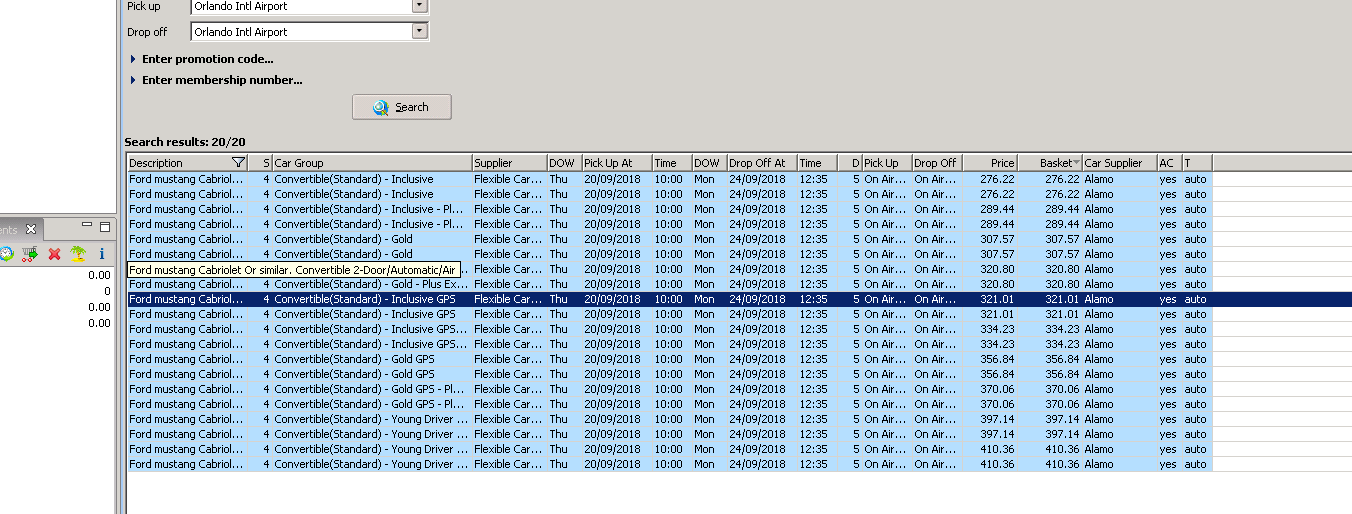Viewport: 1352px width, 514px height.
Task: Select the highlighted Inclusive GPS row
Action: [739, 299]
